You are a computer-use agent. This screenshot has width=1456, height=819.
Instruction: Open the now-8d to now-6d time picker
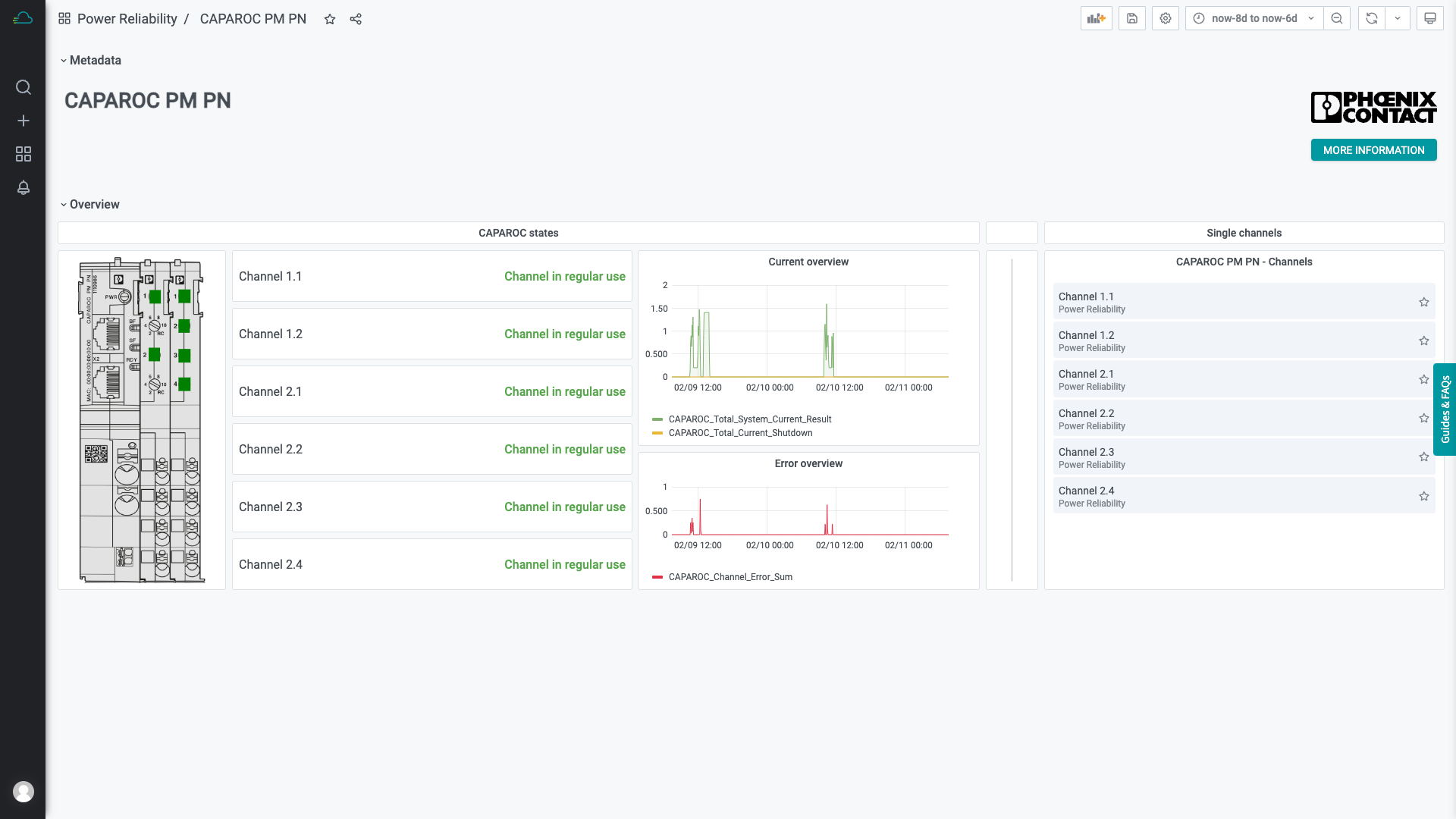coord(1252,18)
